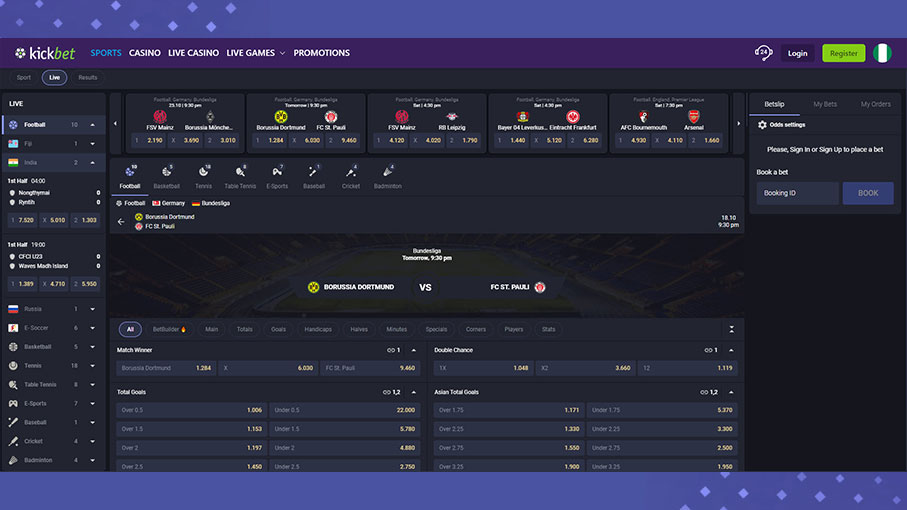Image resolution: width=907 pixels, height=510 pixels.
Task: Switch to the My Bets tab
Action: pyautogui.click(x=825, y=104)
